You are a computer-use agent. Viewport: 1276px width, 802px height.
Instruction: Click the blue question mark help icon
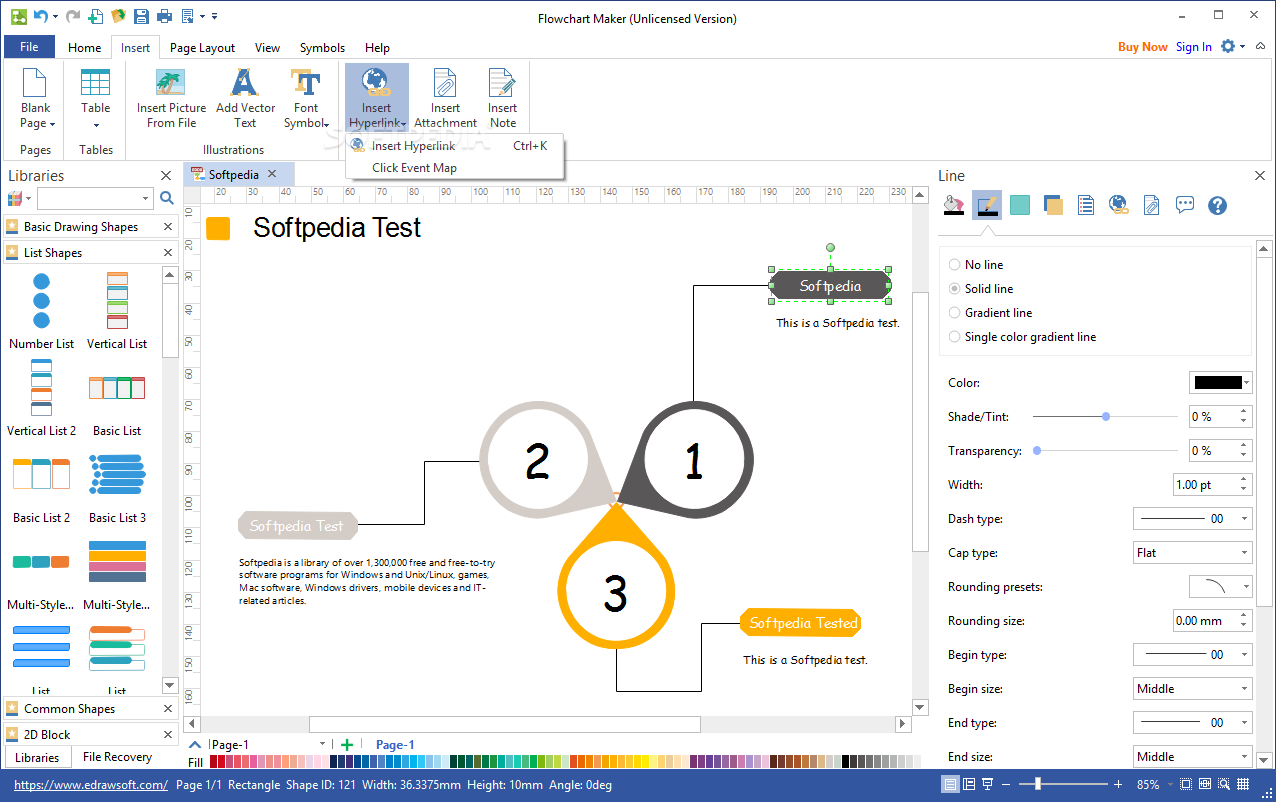[x=1217, y=205]
